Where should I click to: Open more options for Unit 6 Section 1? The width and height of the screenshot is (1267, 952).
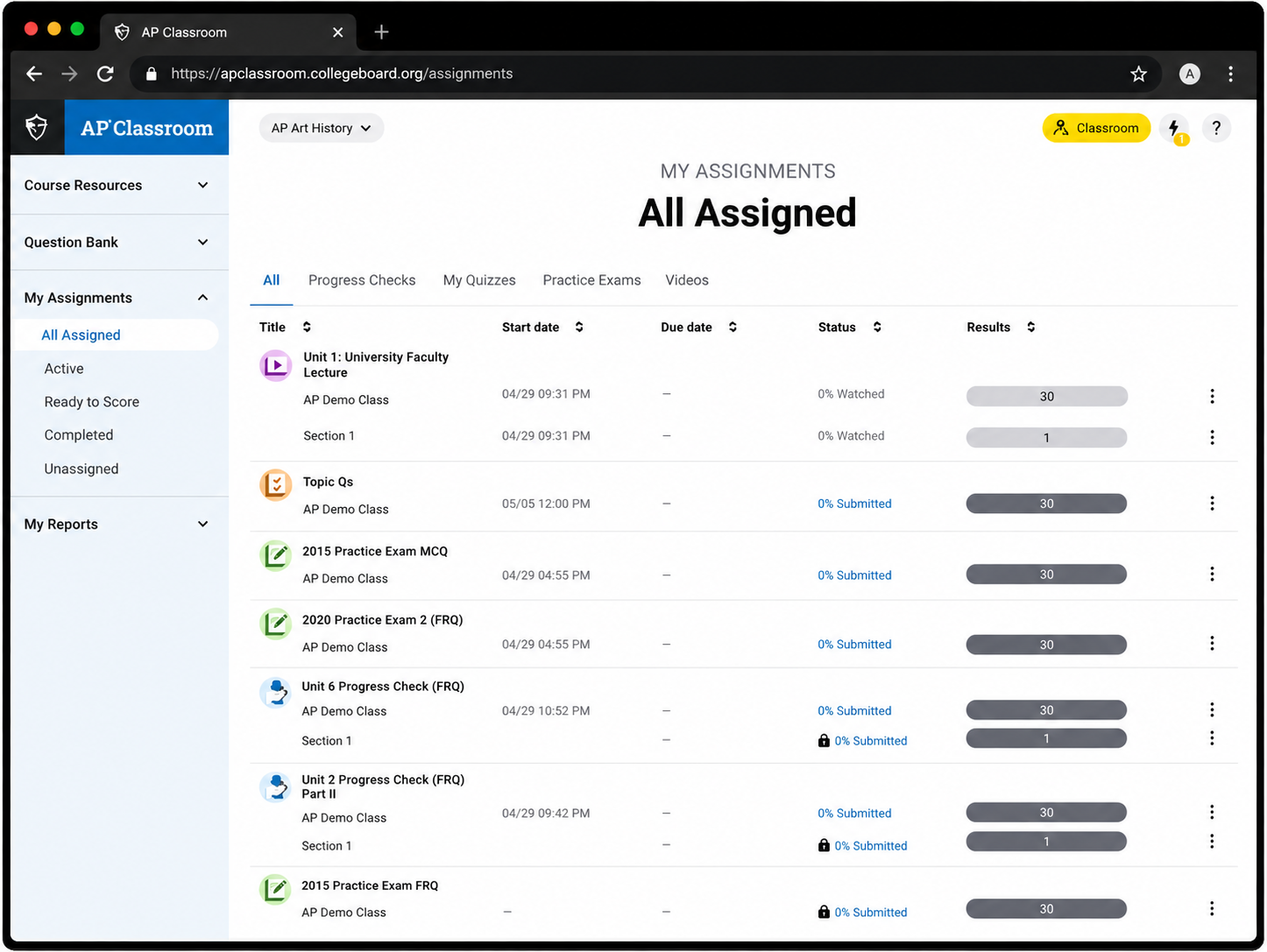[1212, 738]
